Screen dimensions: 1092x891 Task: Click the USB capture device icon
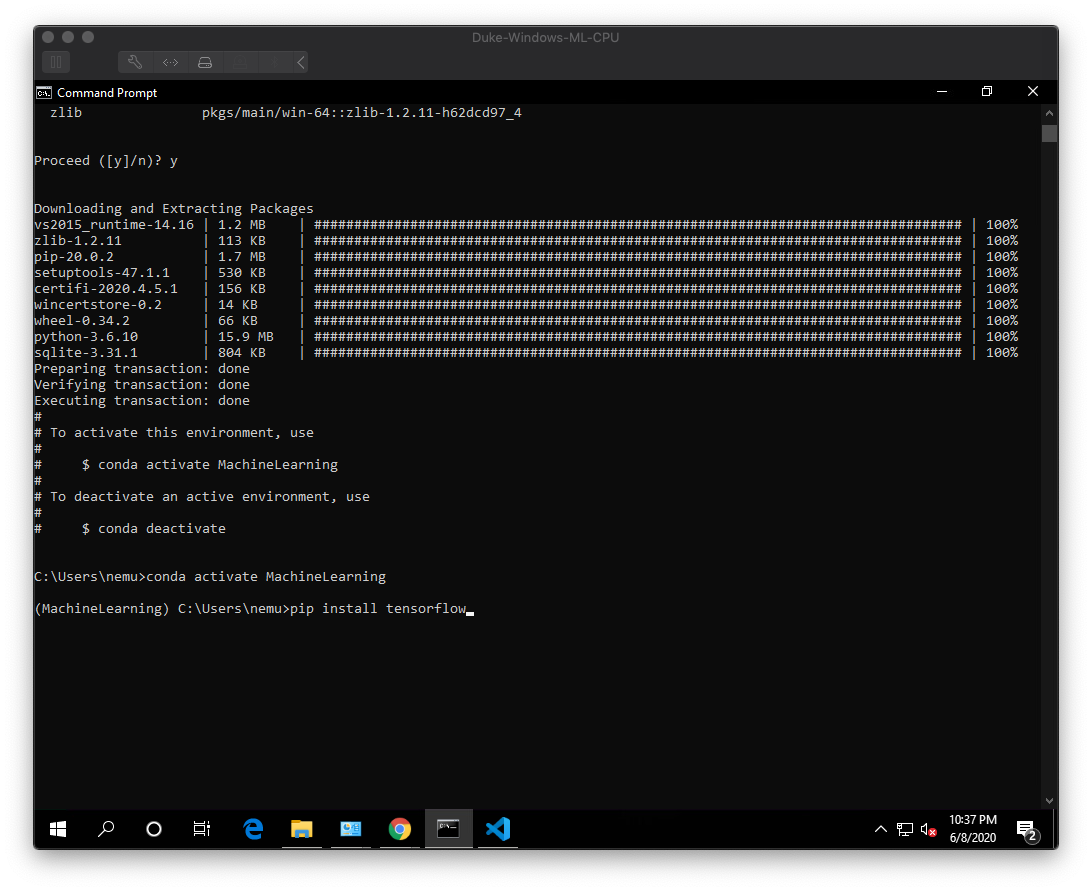pyautogui.click(x=240, y=61)
